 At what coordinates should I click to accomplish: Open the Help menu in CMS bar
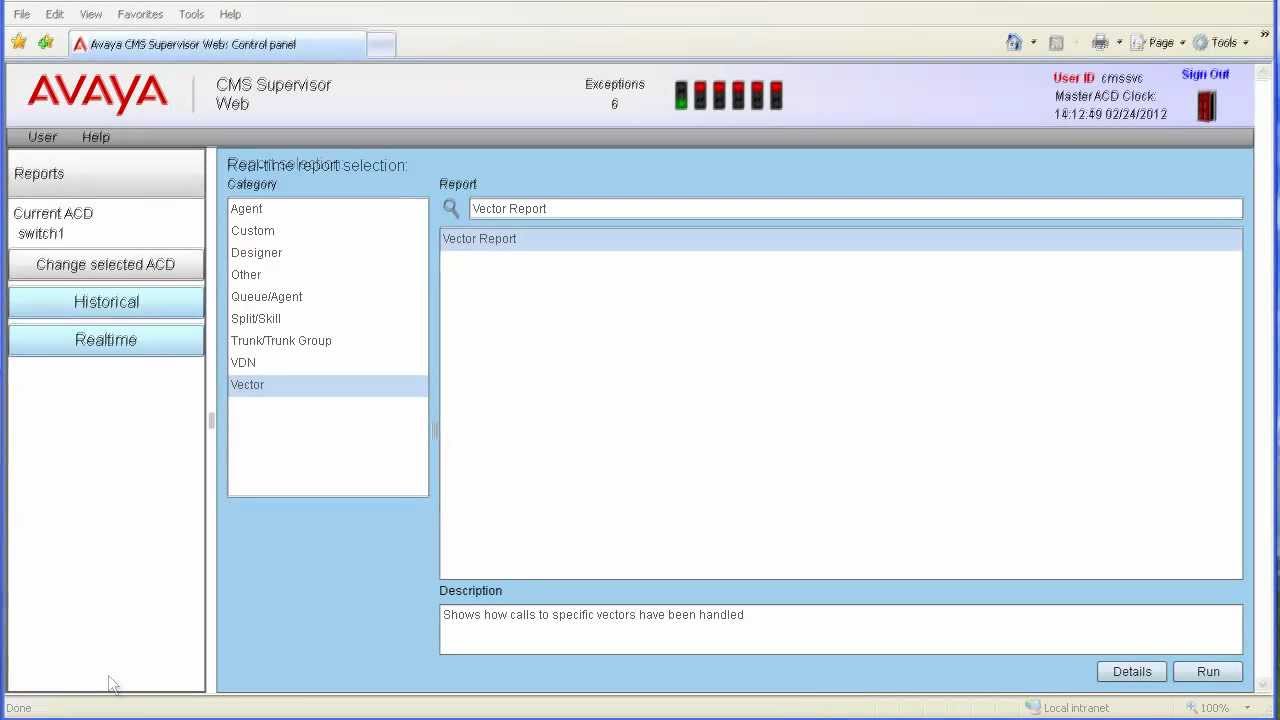coord(96,137)
